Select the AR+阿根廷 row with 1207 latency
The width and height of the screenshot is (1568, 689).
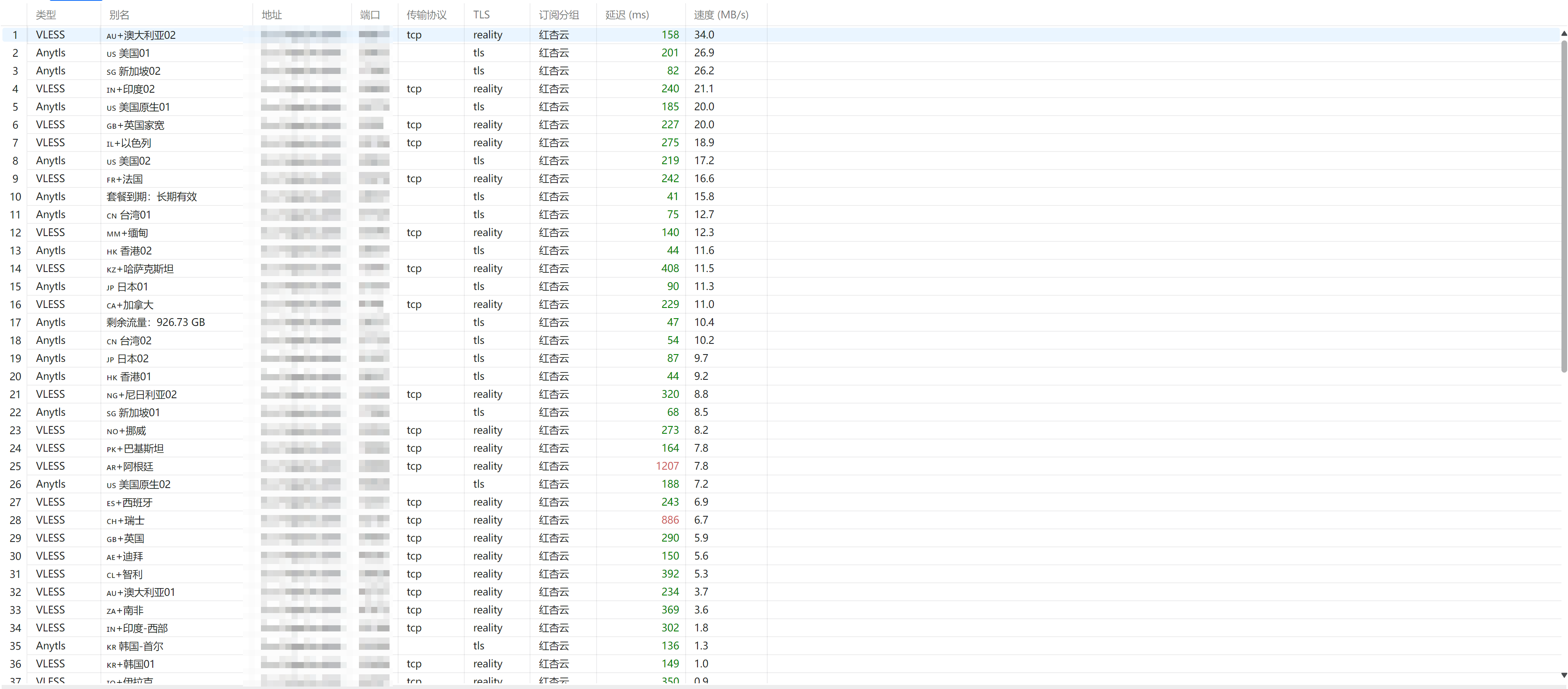(781, 466)
